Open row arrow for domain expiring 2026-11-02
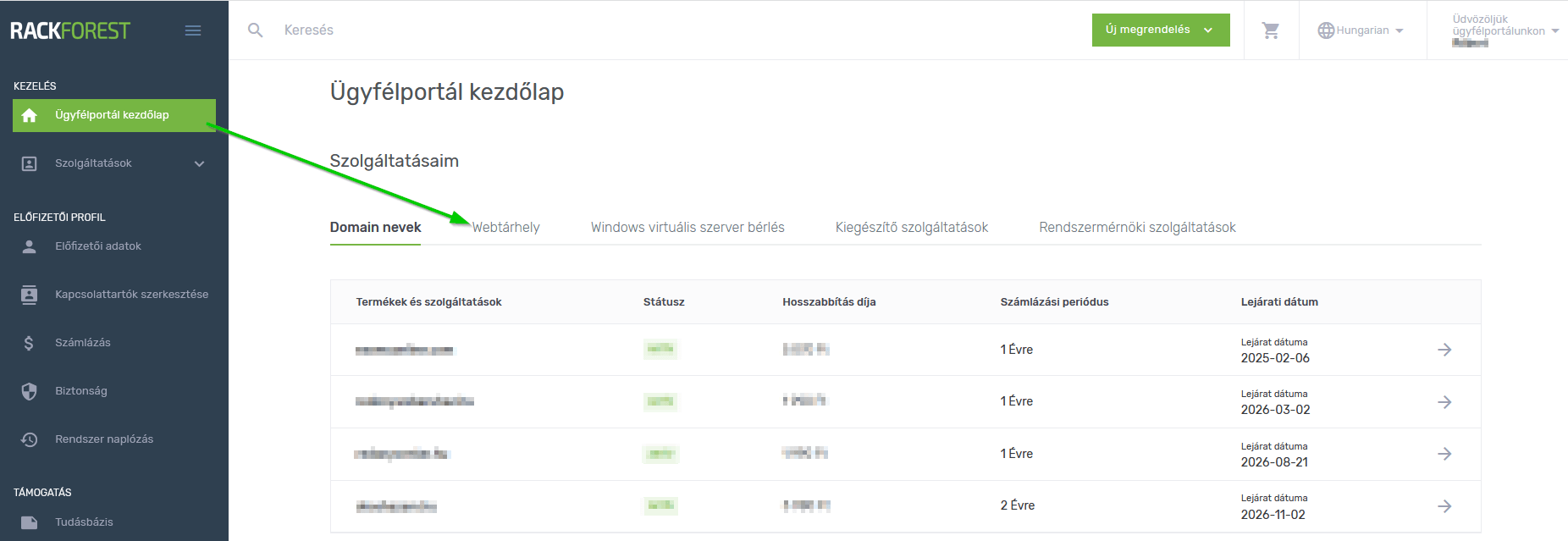1568x541 pixels. [x=1444, y=506]
